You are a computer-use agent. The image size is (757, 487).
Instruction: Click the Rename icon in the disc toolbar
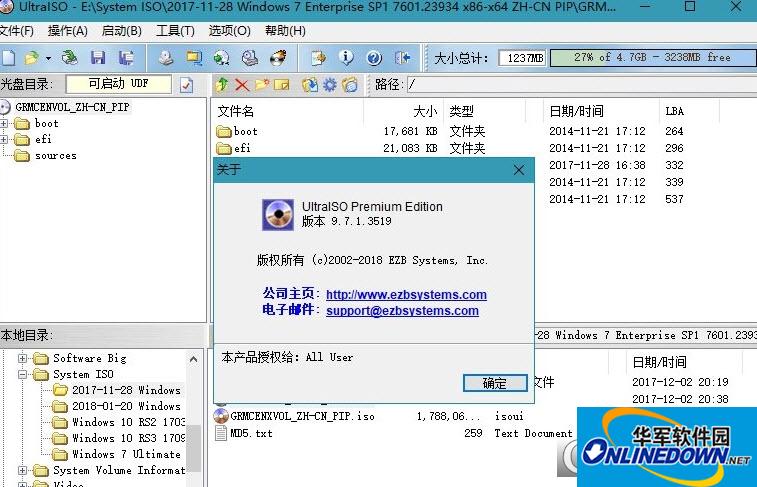point(281,85)
